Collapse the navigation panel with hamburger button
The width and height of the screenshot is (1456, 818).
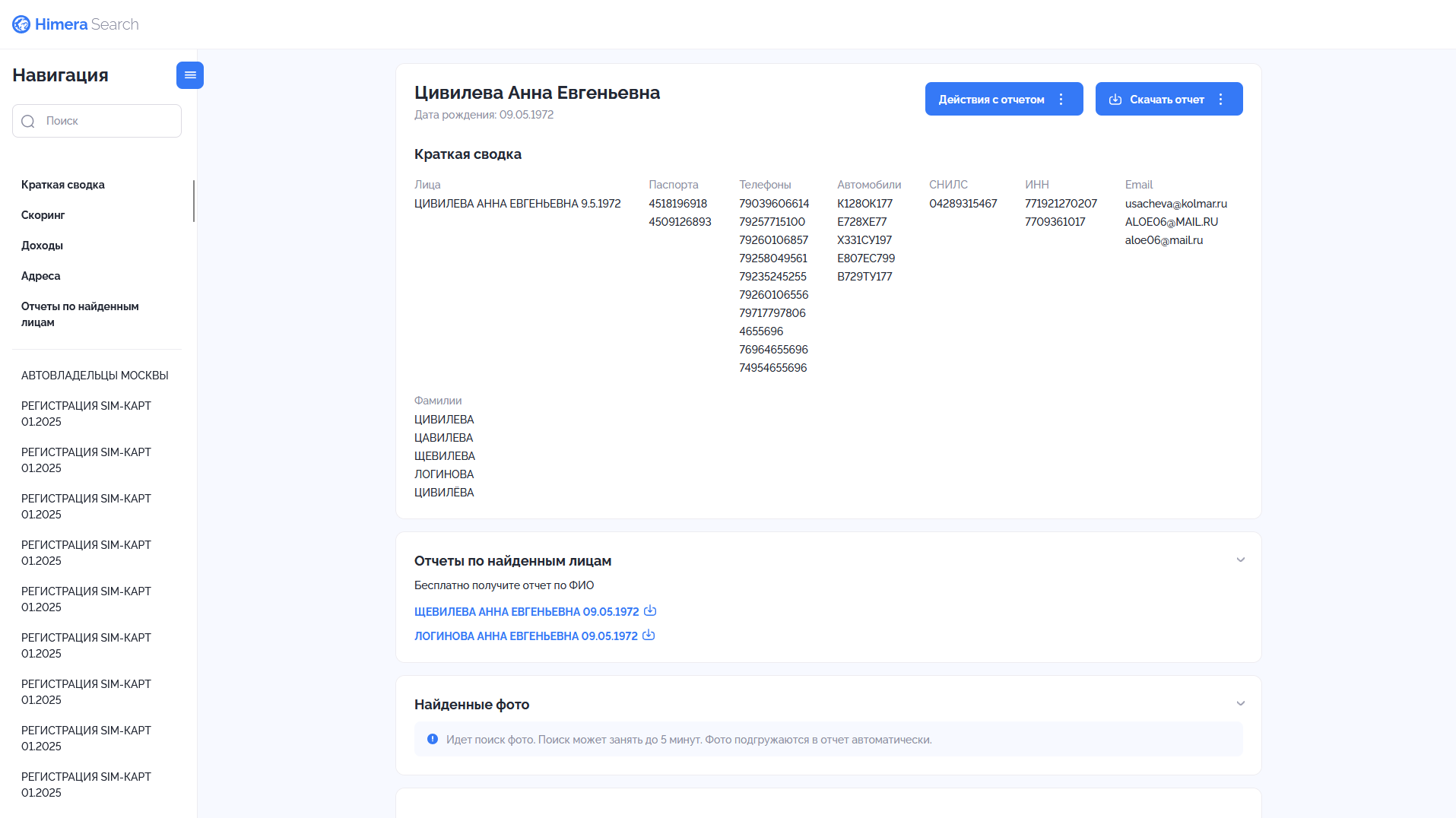(x=190, y=75)
